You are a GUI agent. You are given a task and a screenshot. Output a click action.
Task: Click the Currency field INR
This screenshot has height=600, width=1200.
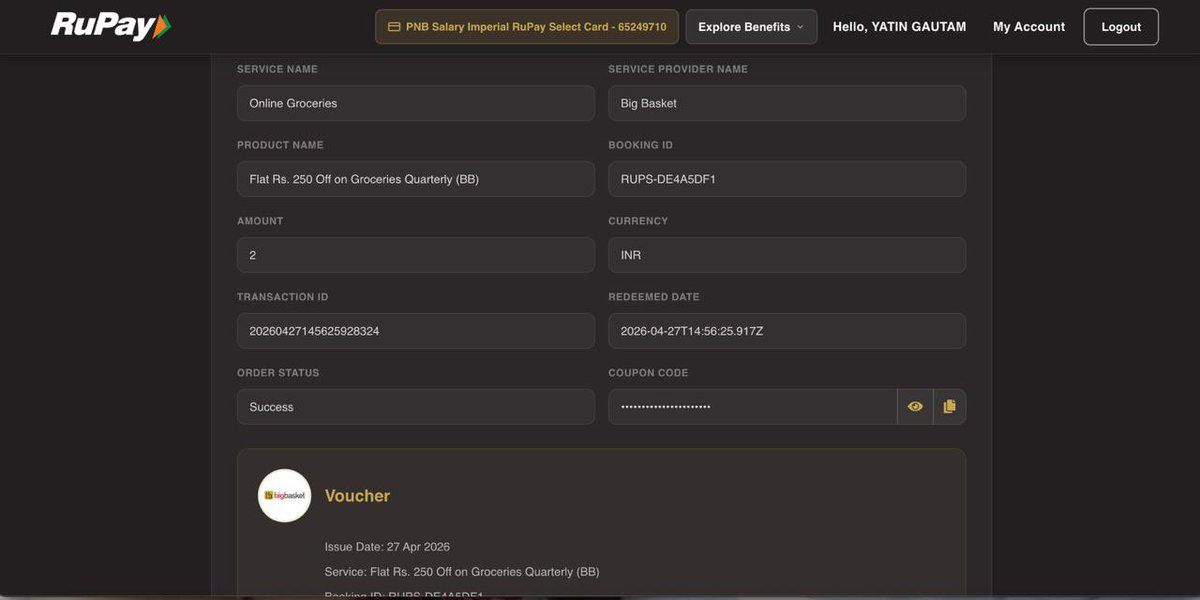pyautogui.click(x=787, y=255)
